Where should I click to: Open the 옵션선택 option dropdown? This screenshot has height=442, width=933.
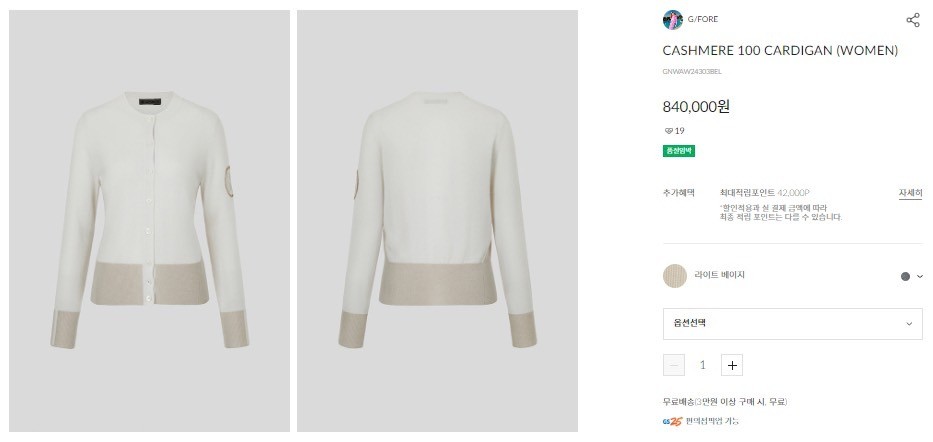point(792,323)
